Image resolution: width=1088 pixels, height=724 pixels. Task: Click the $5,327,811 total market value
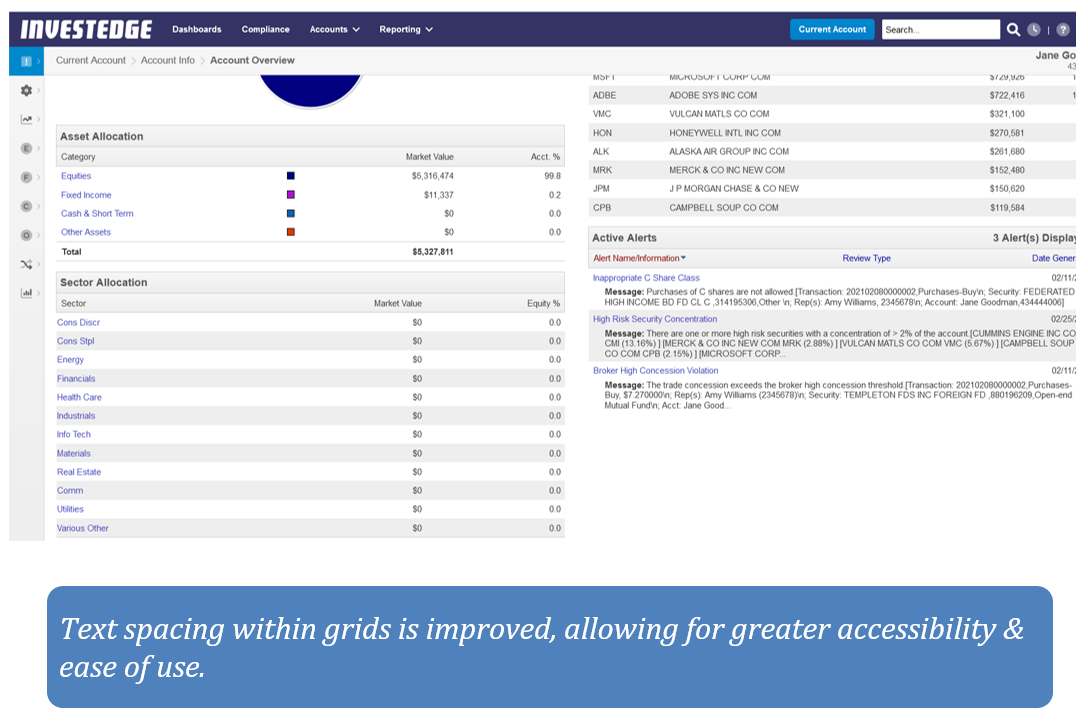432,252
